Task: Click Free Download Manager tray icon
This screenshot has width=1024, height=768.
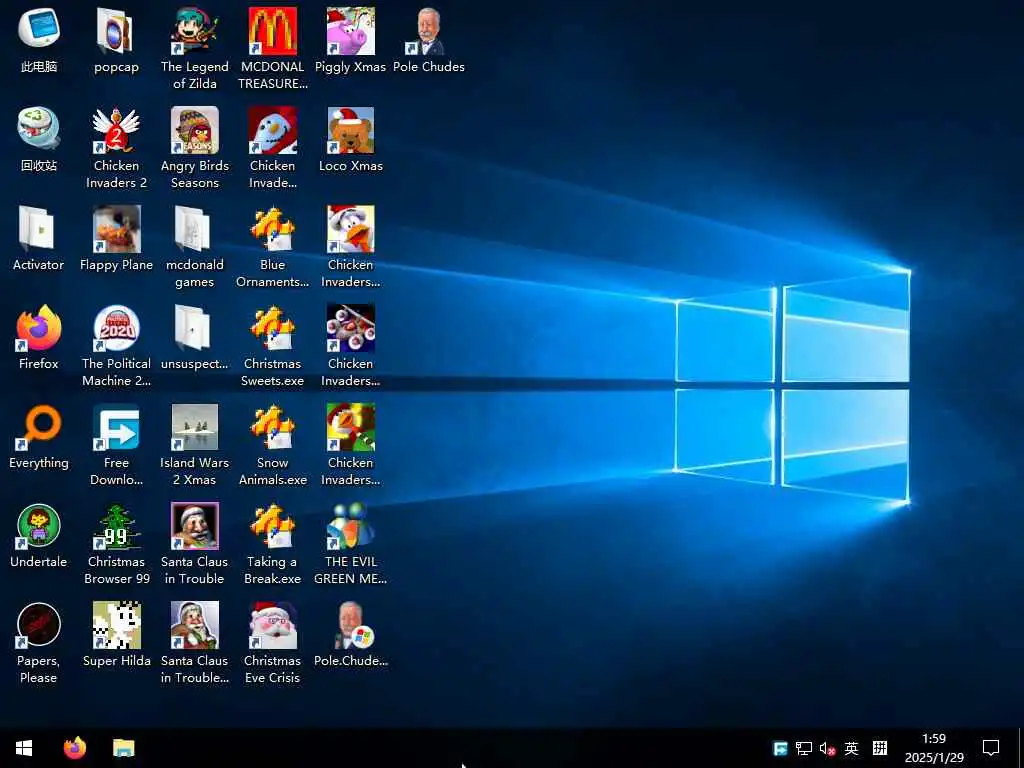Action: click(x=780, y=748)
